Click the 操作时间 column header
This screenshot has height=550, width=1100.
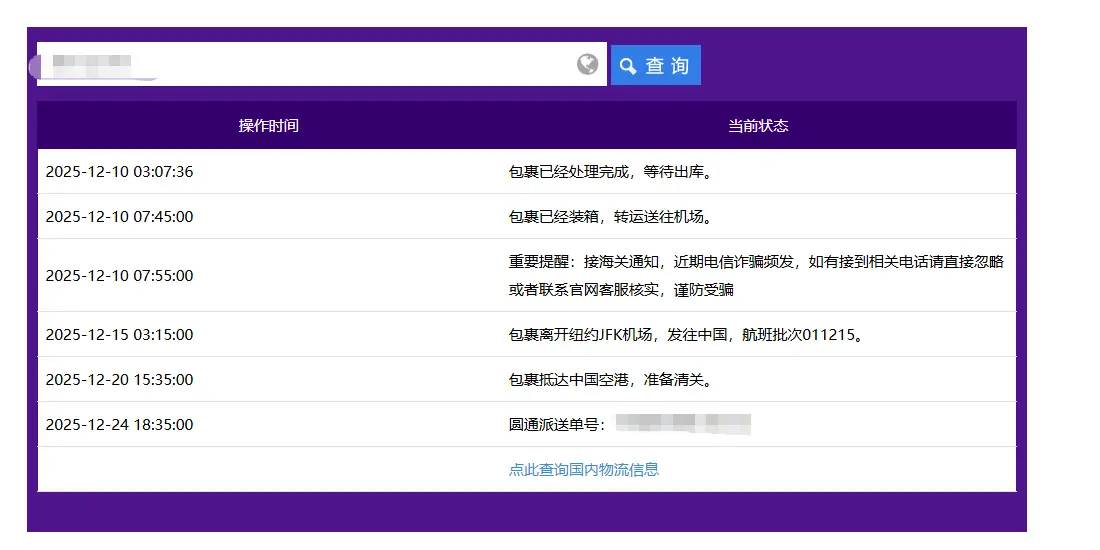coord(269,126)
